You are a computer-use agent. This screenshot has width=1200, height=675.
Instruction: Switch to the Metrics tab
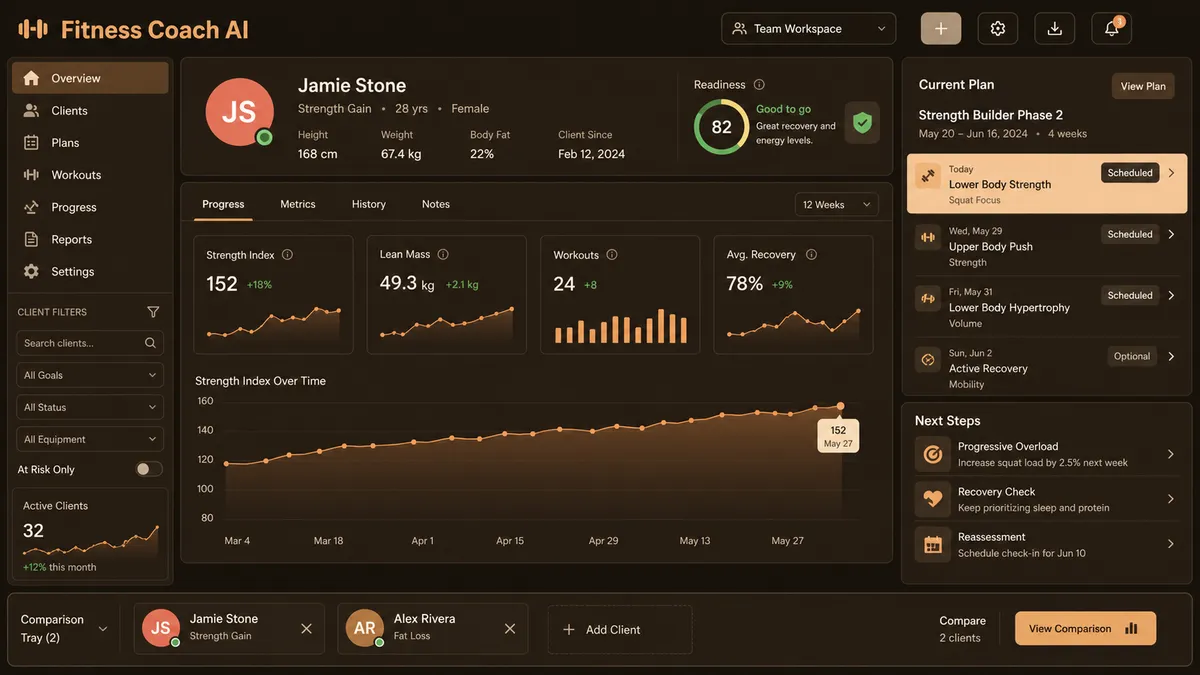pyautogui.click(x=298, y=204)
